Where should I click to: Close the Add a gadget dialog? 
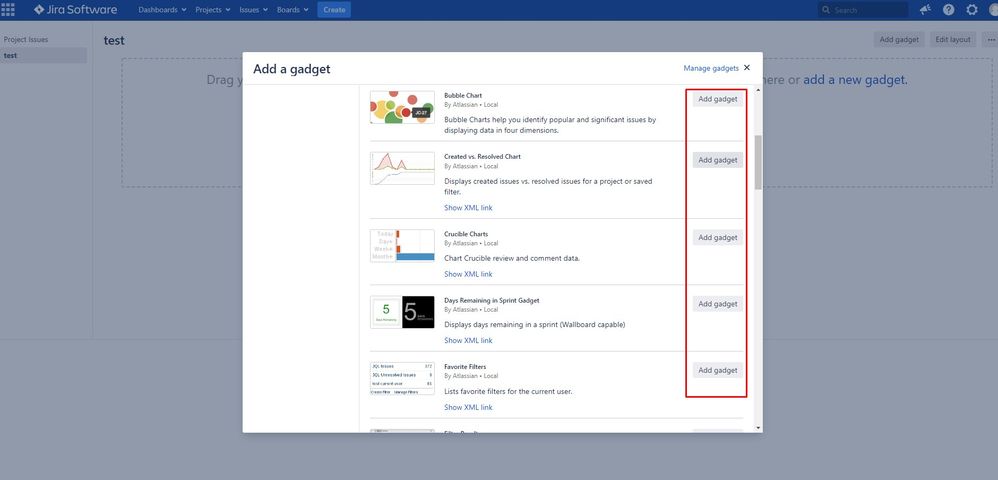(x=747, y=67)
